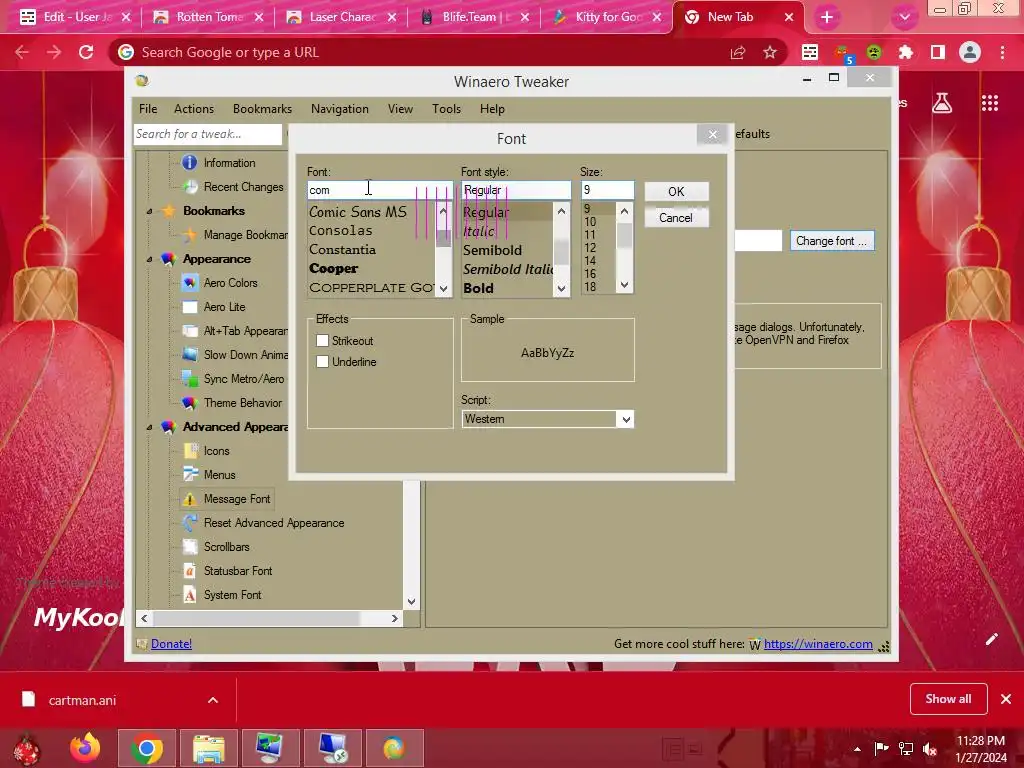This screenshot has height=768, width=1024.
Task: Collapse the Appearance tree node
Action: [150, 259]
